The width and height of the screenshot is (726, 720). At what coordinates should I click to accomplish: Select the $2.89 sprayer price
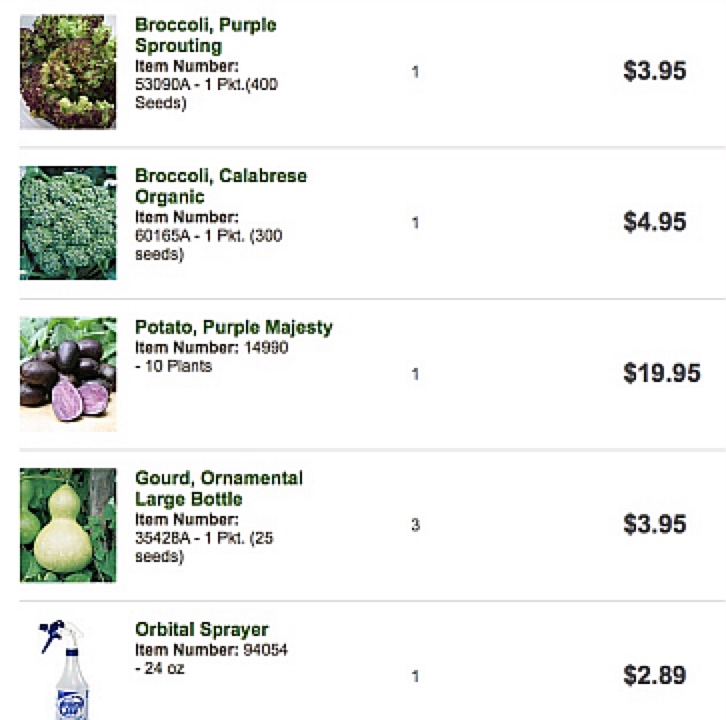click(x=654, y=676)
